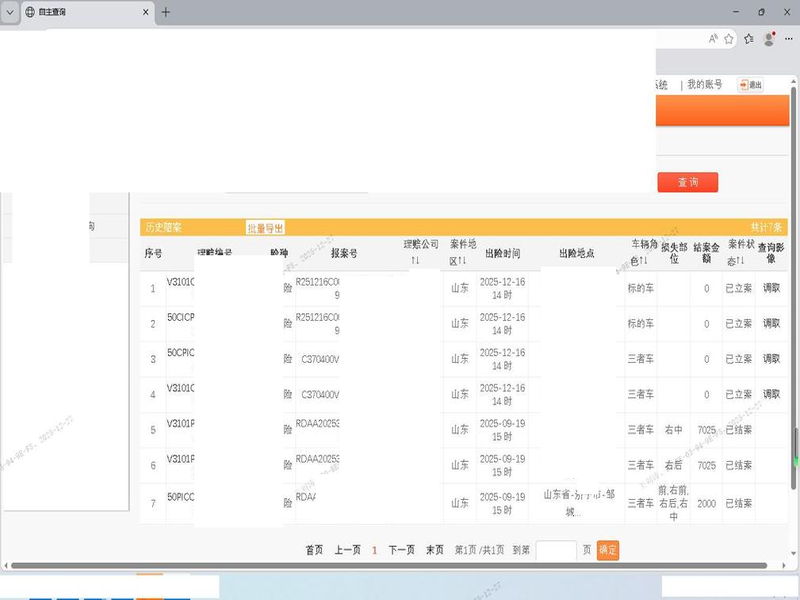The height and width of the screenshot is (600, 800).
Task: Click the Read Aloud icon in address bar
Action: [714, 38]
